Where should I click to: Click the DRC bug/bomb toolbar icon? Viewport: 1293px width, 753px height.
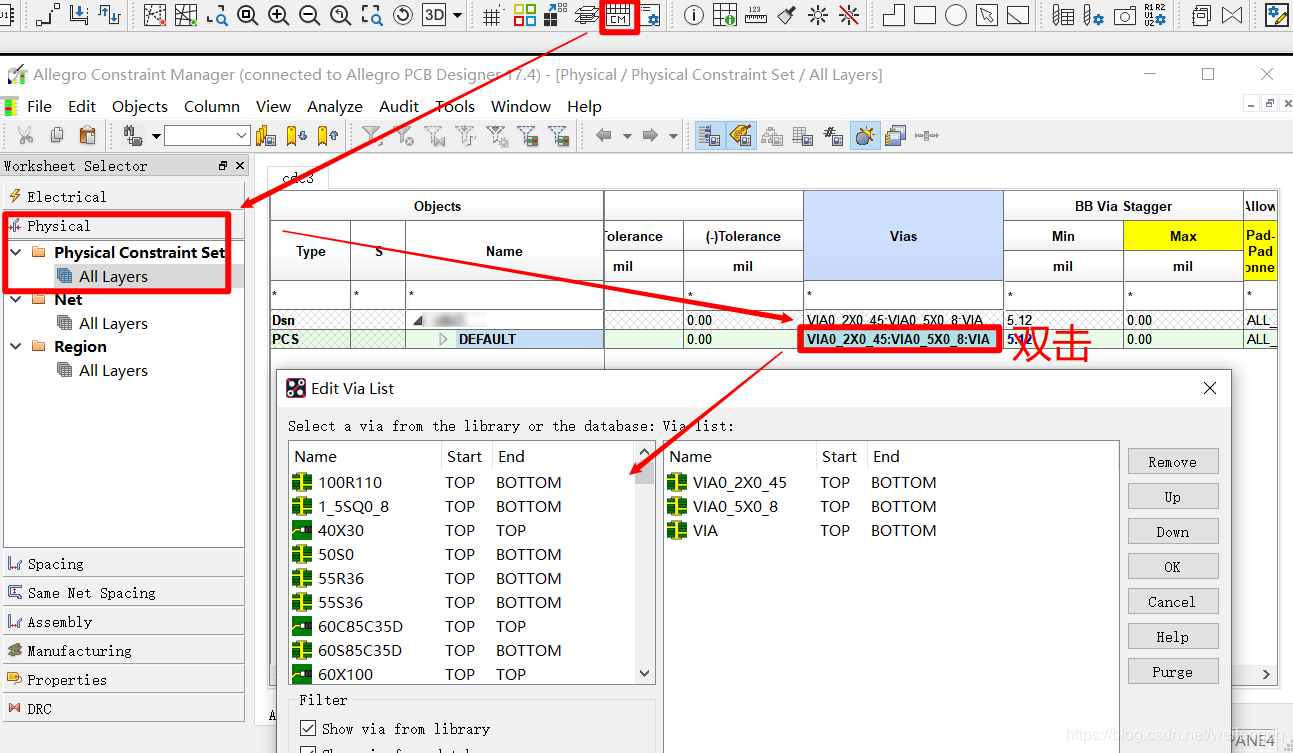(x=865, y=135)
